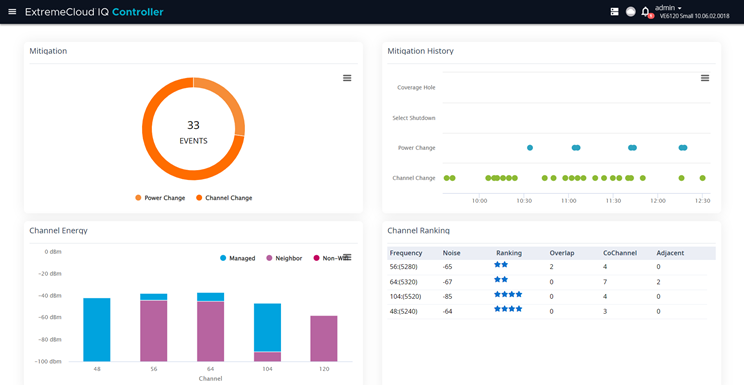Open the main hamburger navigation menu
Screen dimensions: 744x385
[12, 12]
